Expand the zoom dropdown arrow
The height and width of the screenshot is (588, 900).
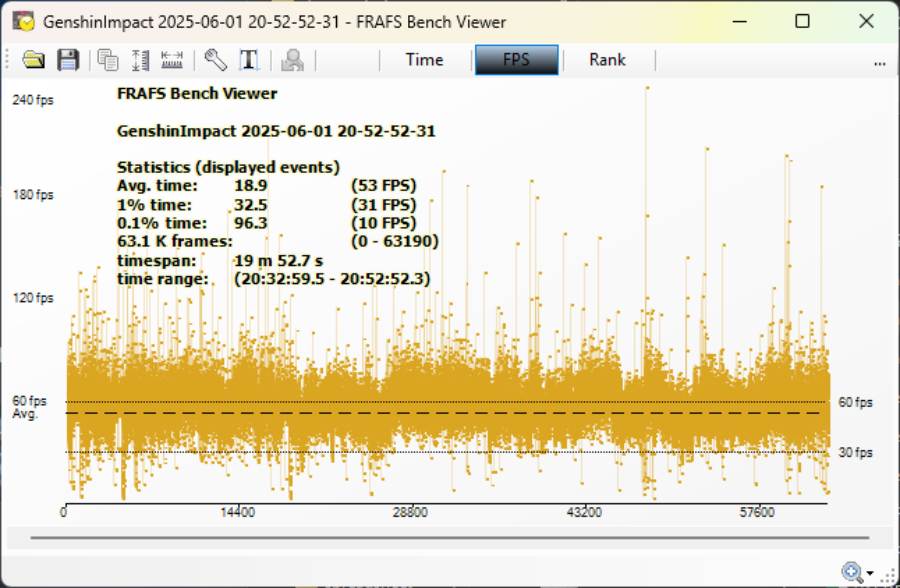870,573
